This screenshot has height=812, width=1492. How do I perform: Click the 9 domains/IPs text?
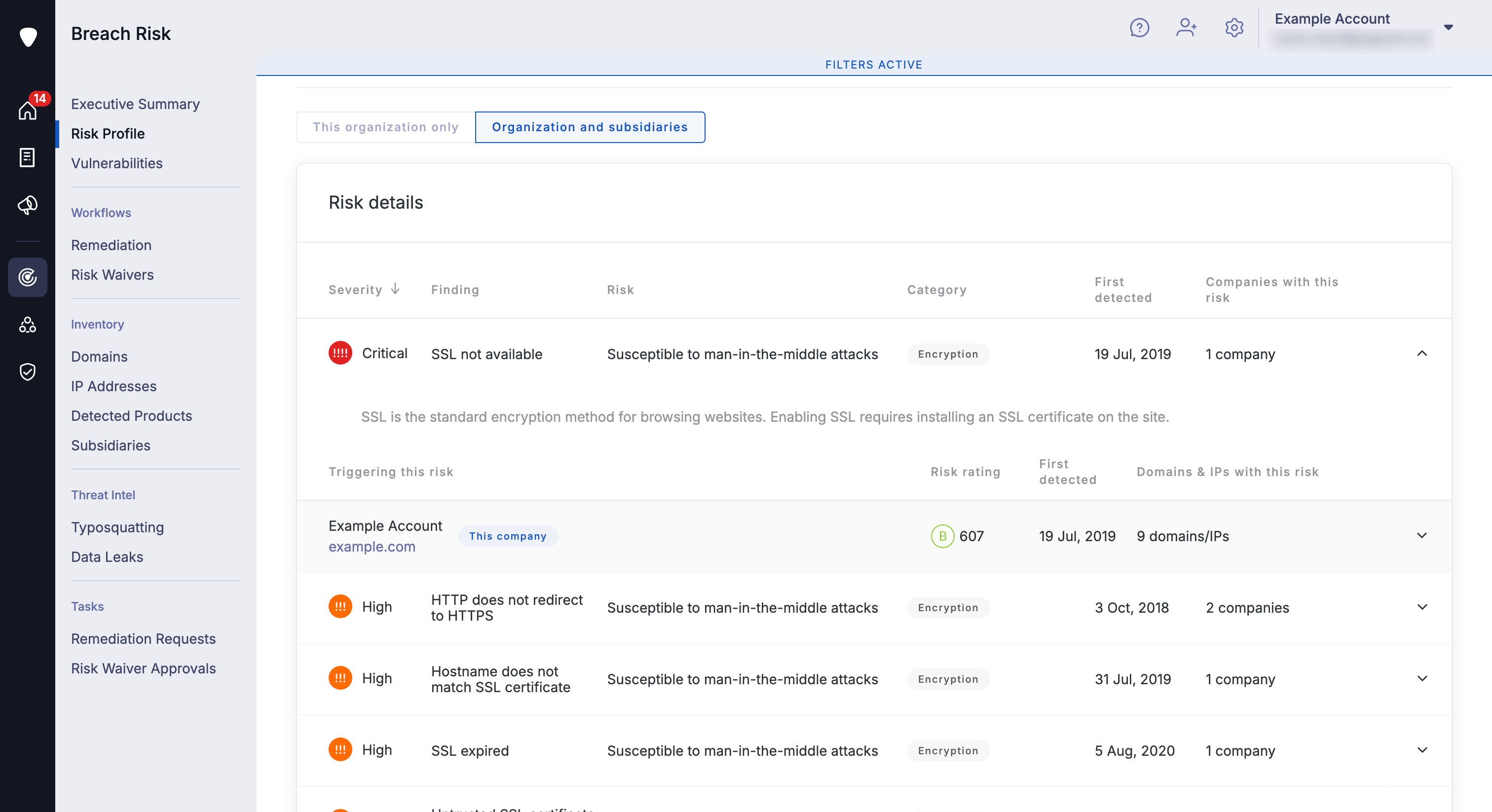tap(1183, 536)
